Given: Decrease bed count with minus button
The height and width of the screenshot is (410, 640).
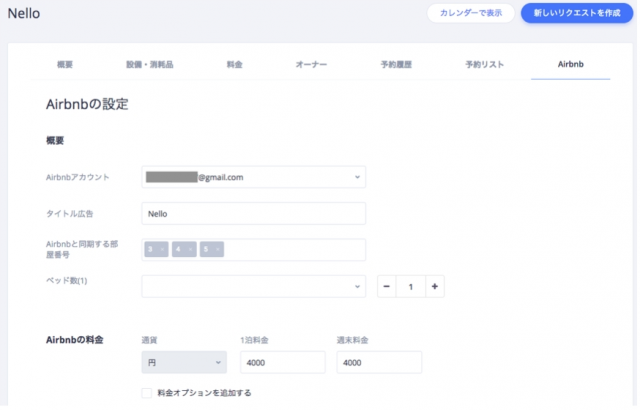Looking at the screenshot, I should 387,286.
